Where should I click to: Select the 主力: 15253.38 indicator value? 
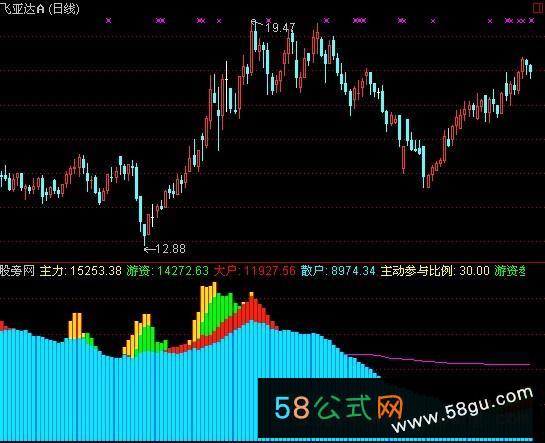point(81,271)
